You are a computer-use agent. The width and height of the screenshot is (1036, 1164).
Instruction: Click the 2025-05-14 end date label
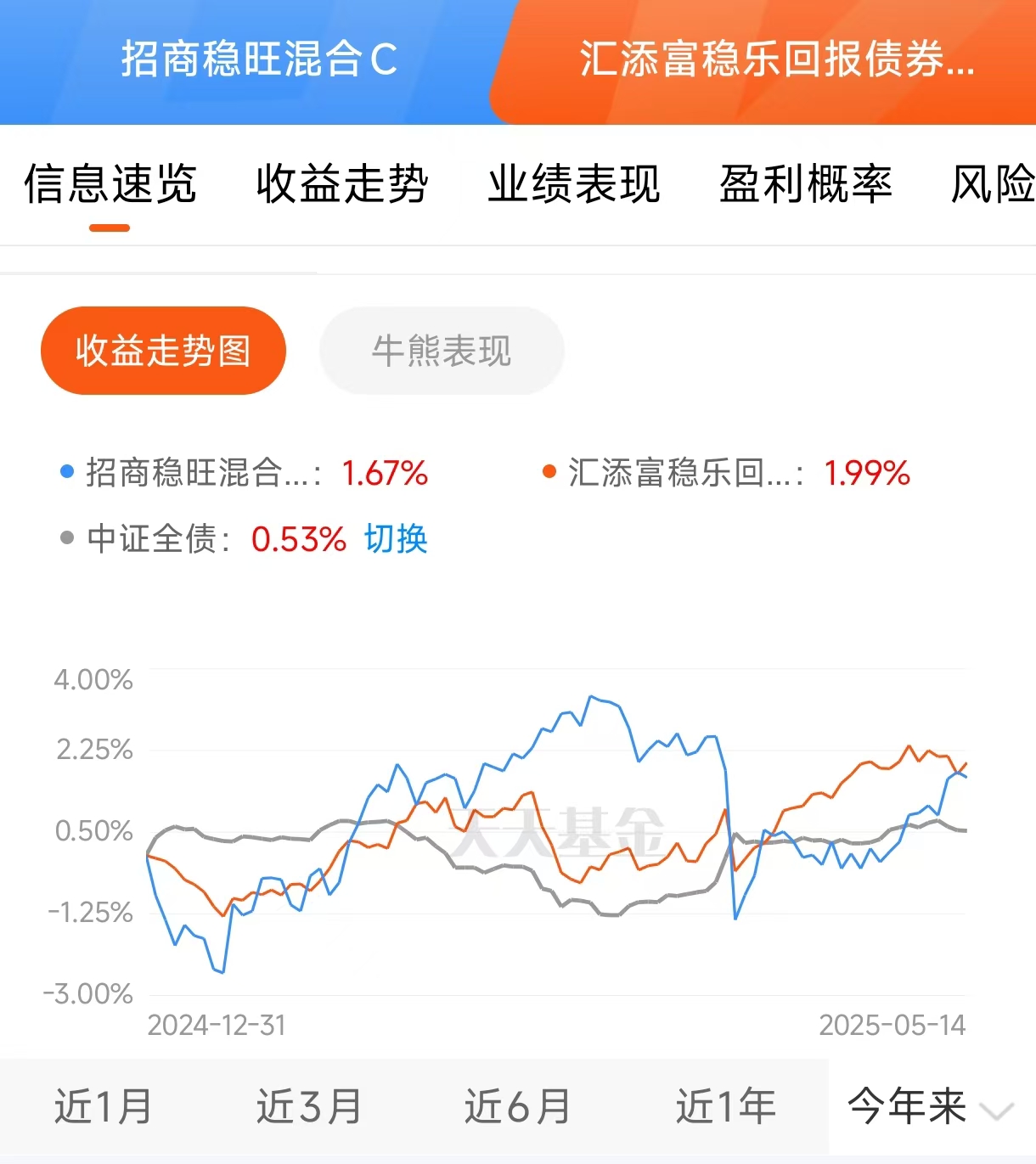[x=892, y=1025]
